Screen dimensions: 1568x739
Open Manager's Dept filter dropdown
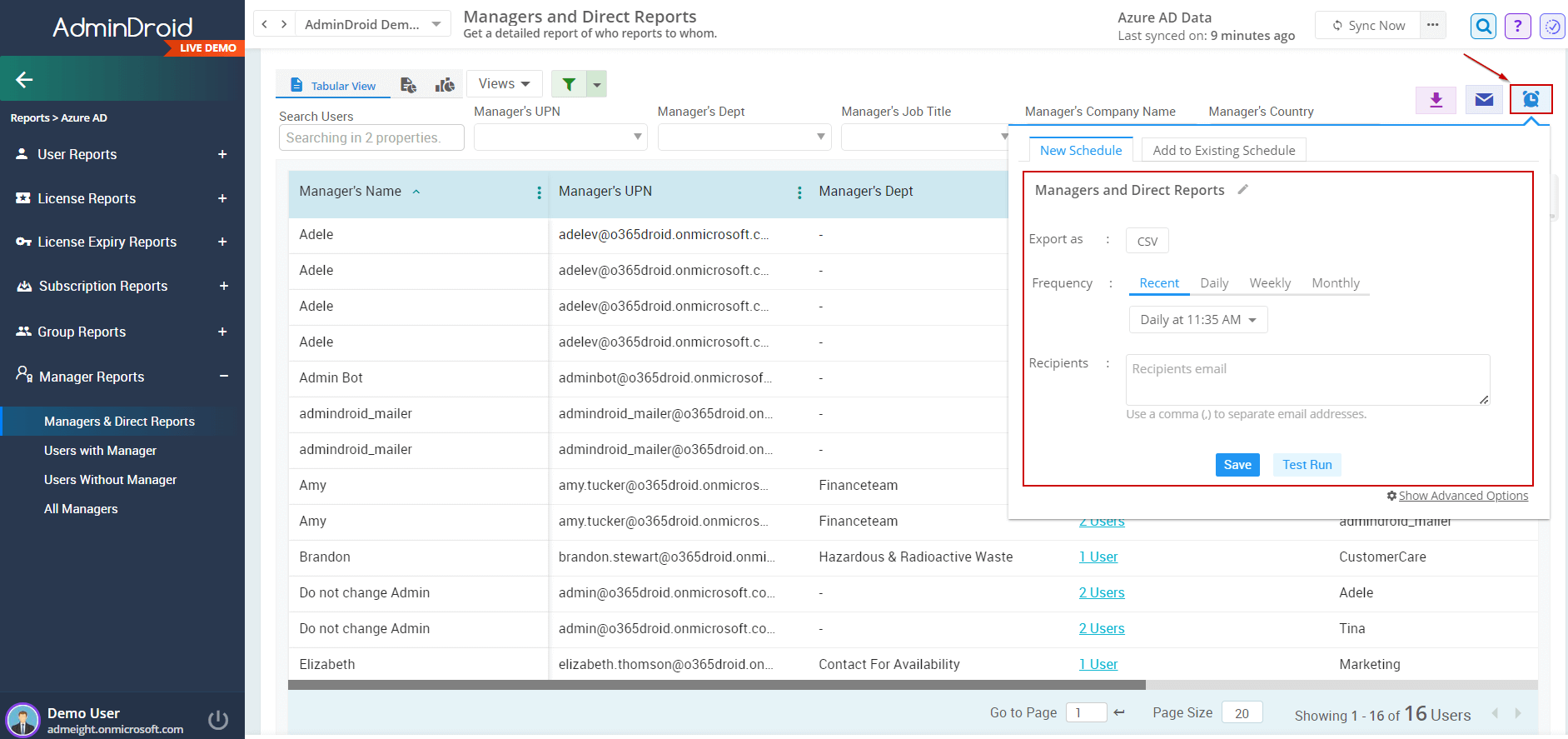pyautogui.click(x=744, y=137)
